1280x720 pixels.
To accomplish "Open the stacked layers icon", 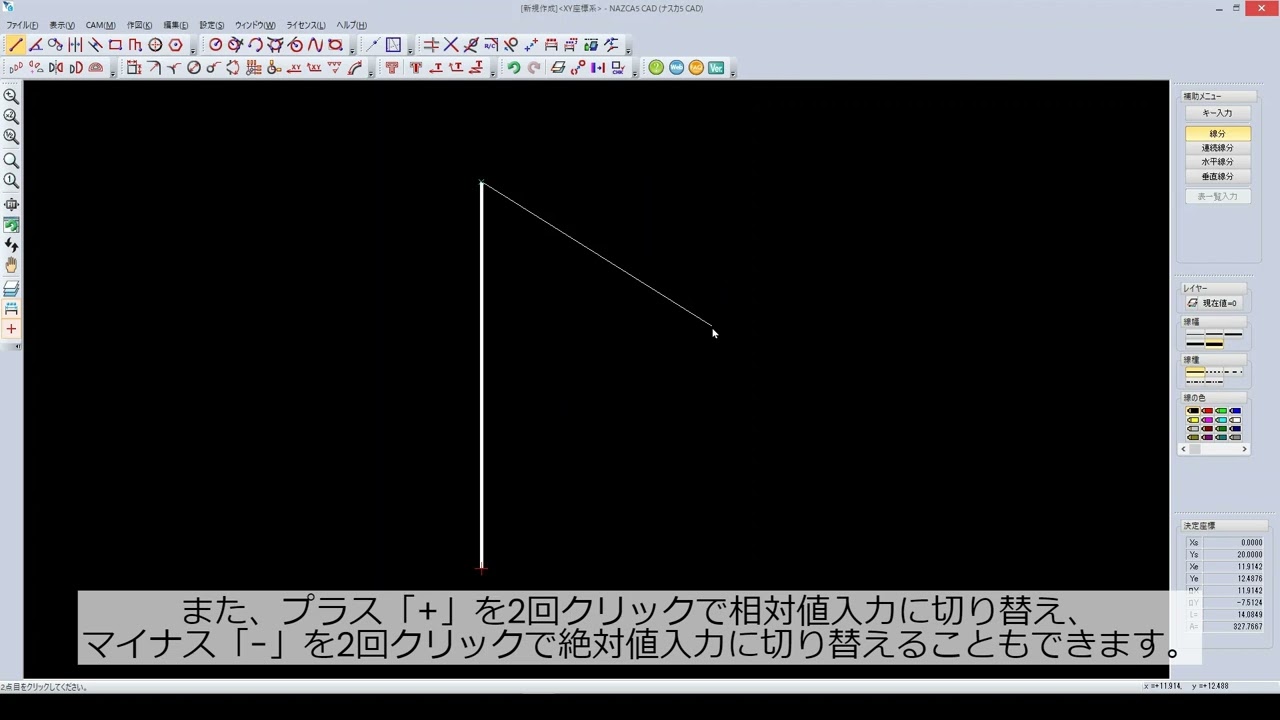I will tap(11, 288).
